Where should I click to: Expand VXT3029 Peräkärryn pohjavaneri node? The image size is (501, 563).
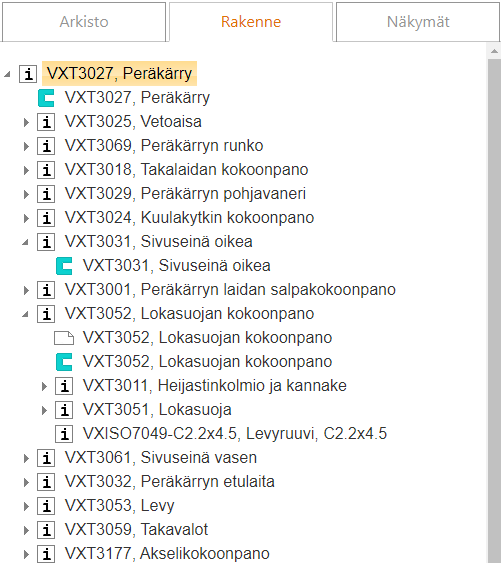[26, 194]
